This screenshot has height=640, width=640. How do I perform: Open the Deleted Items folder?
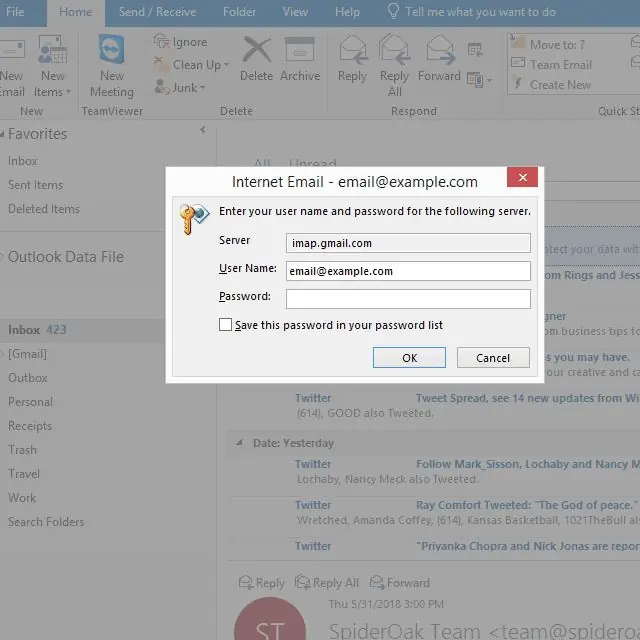[44, 209]
